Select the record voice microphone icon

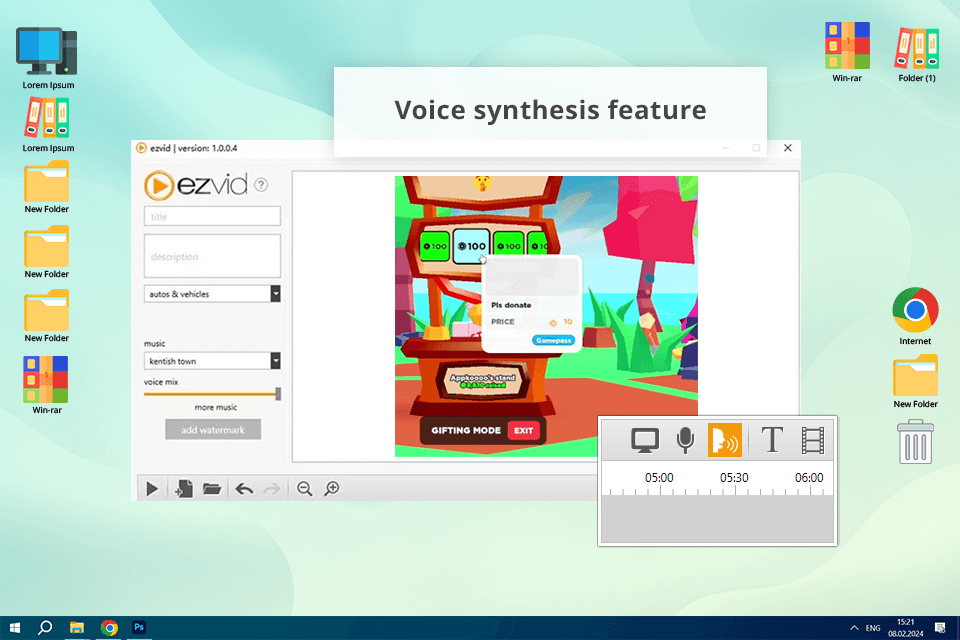click(x=685, y=440)
